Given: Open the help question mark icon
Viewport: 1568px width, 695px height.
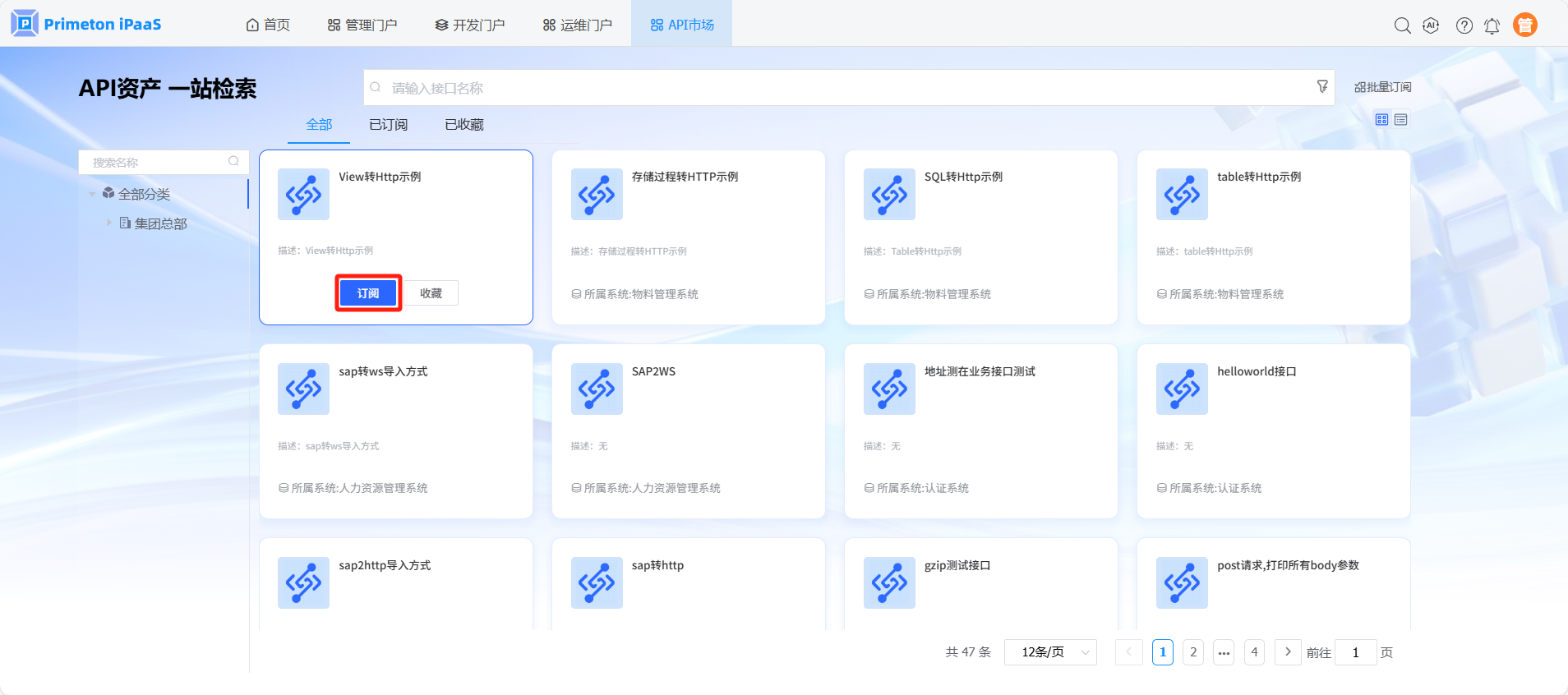Looking at the screenshot, I should click(x=1464, y=25).
